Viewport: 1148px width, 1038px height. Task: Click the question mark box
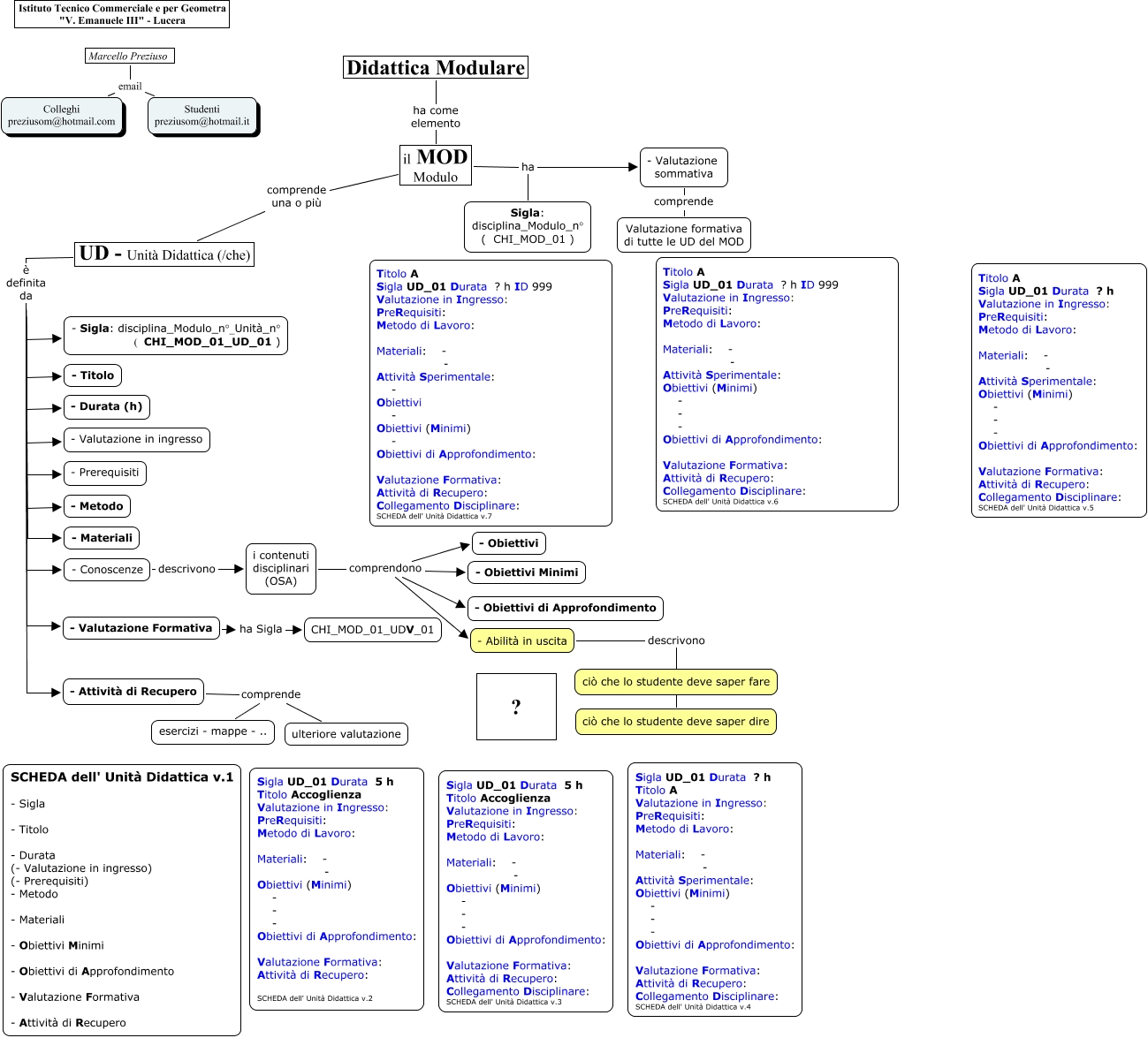516,707
